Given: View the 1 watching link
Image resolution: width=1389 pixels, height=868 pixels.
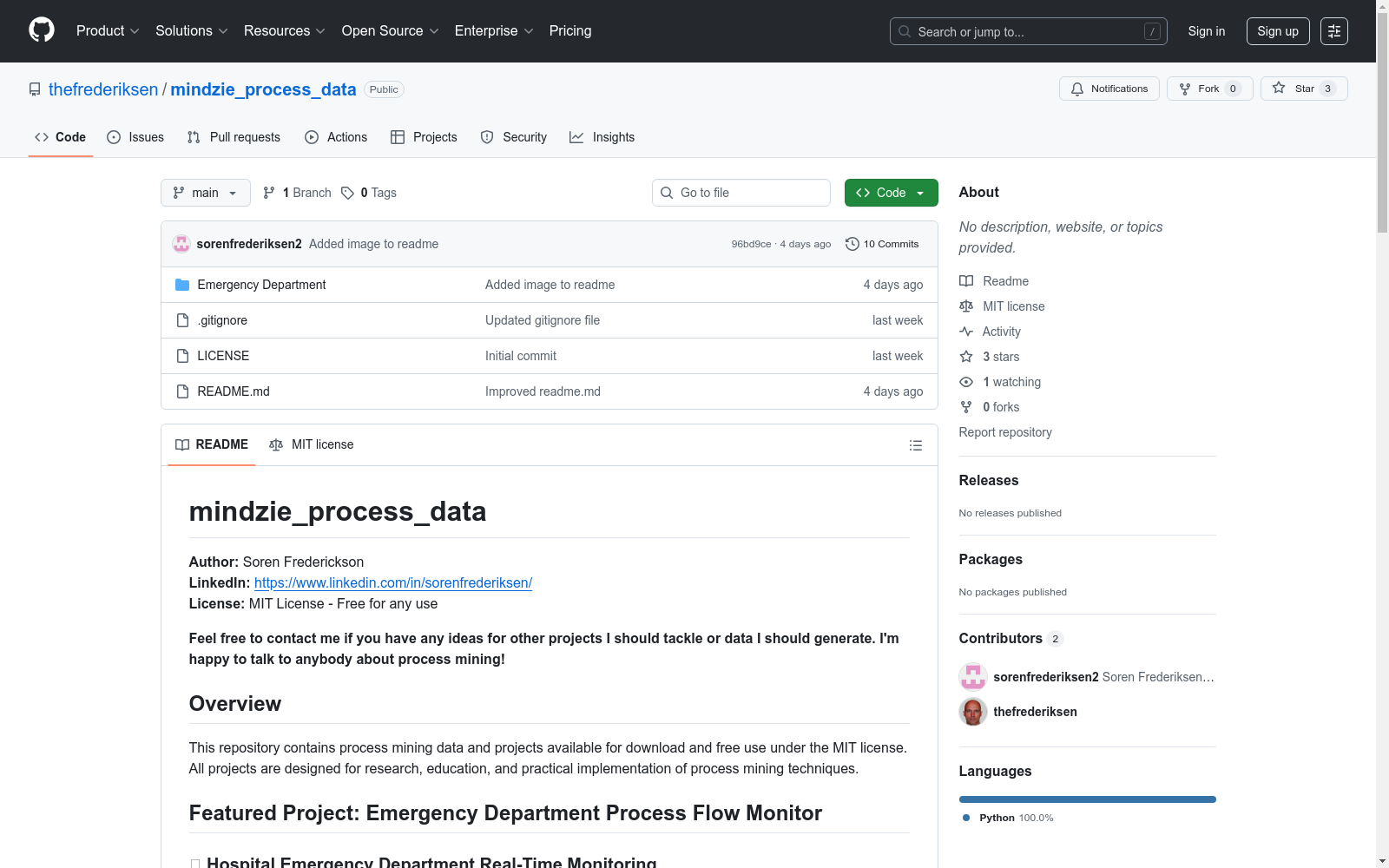Looking at the screenshot, I should pyautogui.click(x=1000, y=382).
